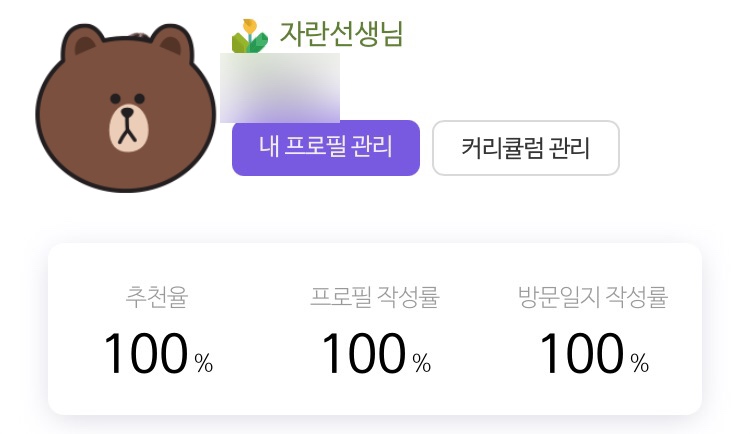Select the 프로필 작성률 stat label

[375, 297]
